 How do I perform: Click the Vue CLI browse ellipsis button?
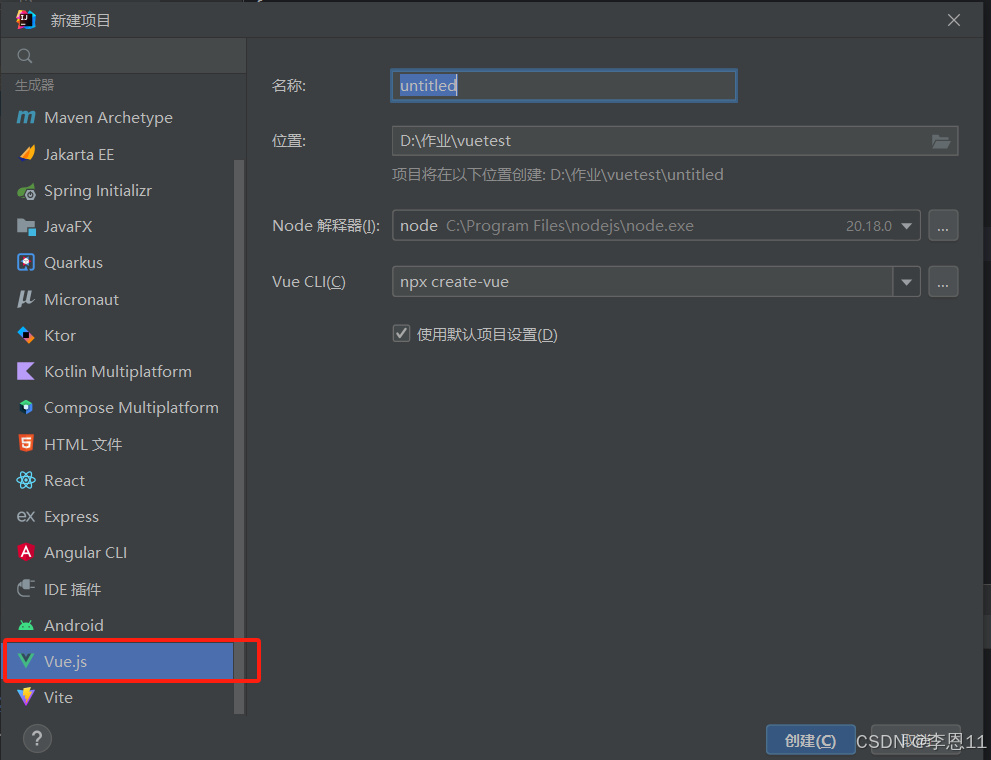tap(943, 282)
